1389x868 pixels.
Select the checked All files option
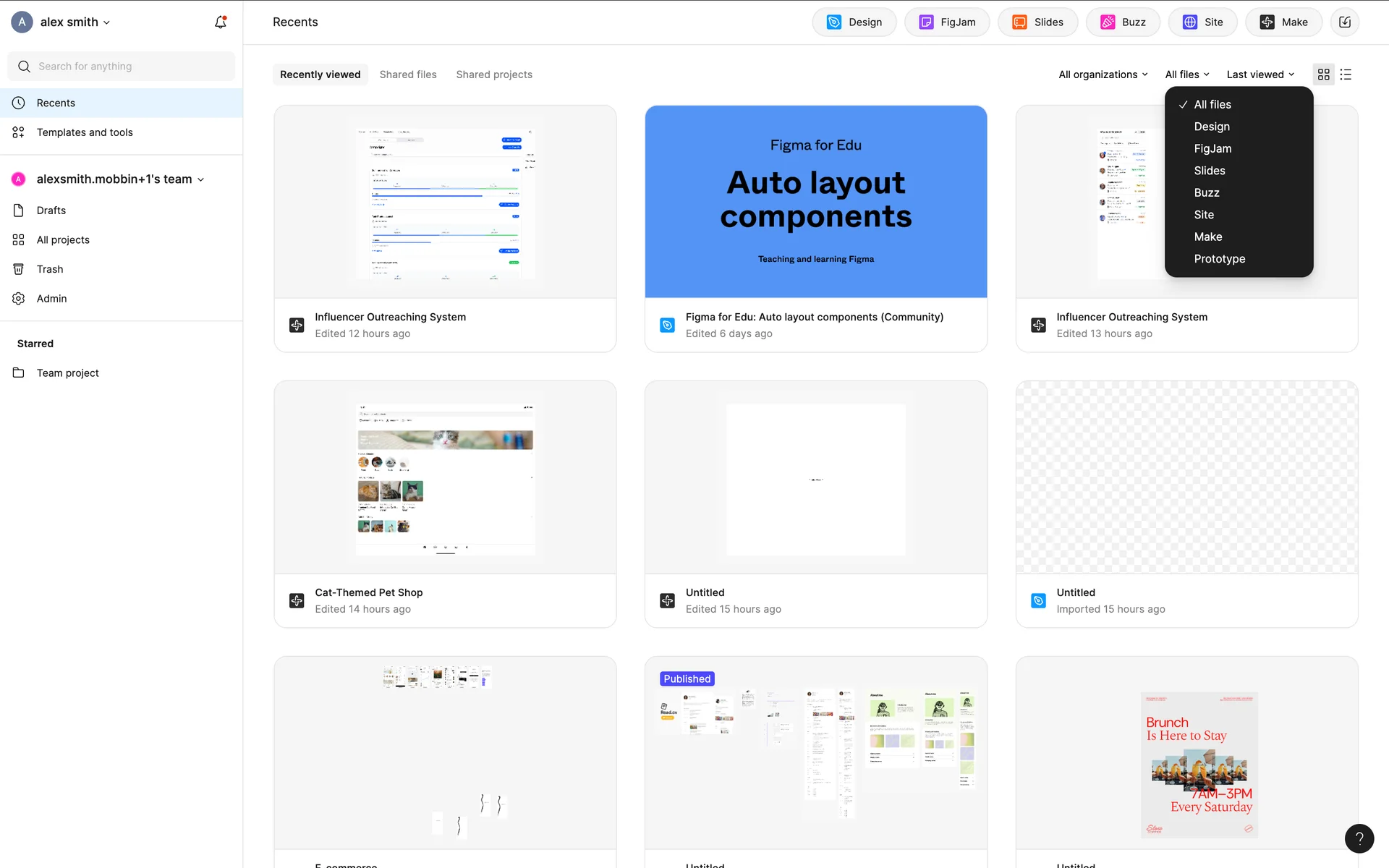(1212, 105)
